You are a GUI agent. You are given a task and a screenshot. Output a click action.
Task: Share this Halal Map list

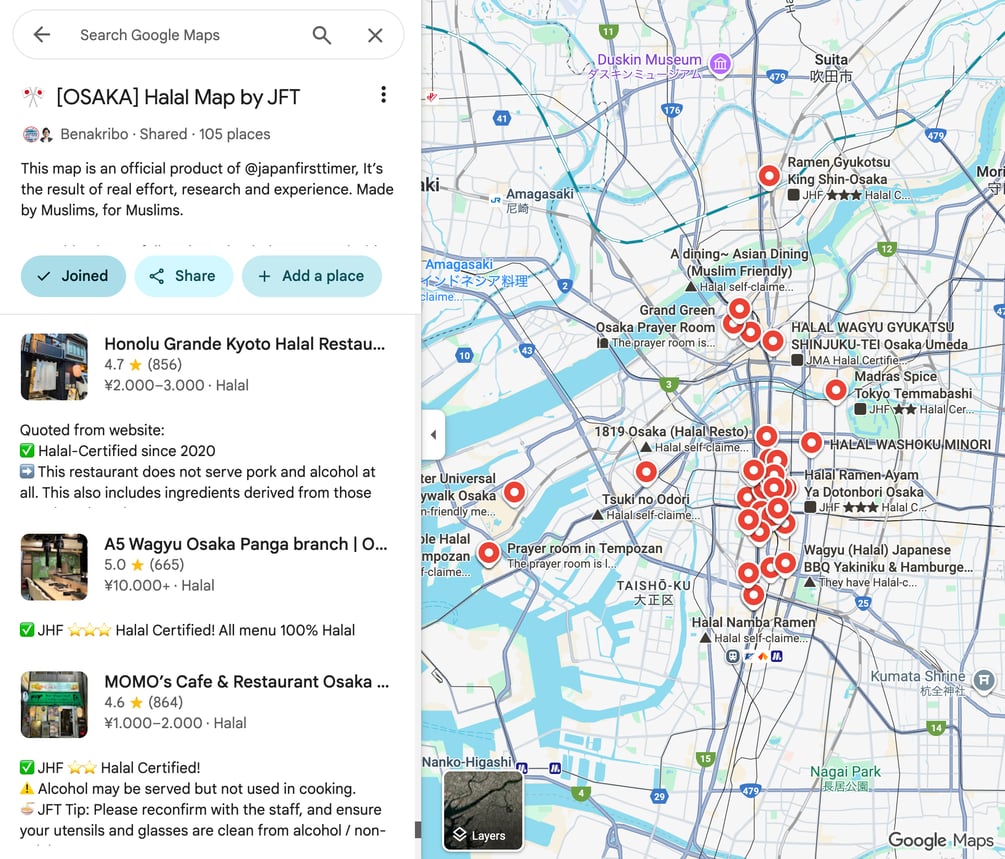pyautogui.click(x=183, y=276)
